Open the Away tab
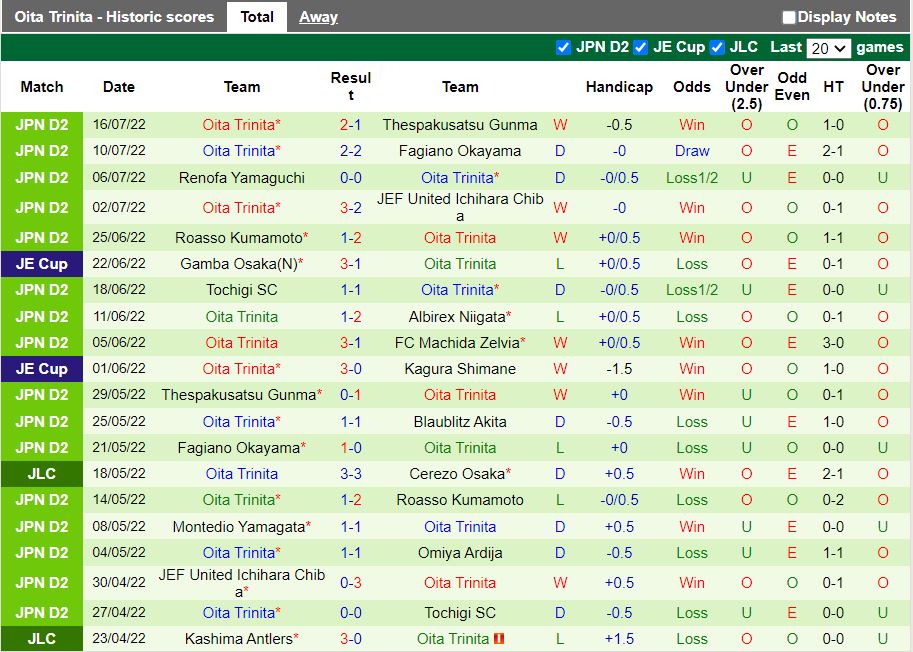This screenshot has width=913, height=652. [318, 17]
